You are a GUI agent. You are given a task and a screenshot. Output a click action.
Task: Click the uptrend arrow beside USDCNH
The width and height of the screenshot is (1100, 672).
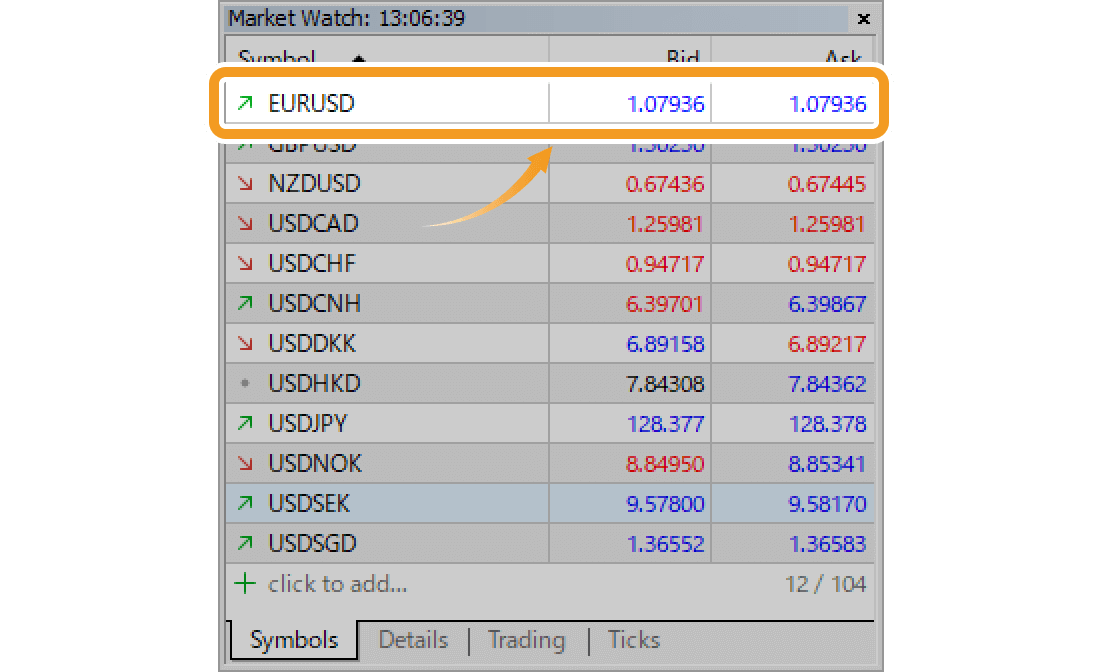click(x=246, y=303)
